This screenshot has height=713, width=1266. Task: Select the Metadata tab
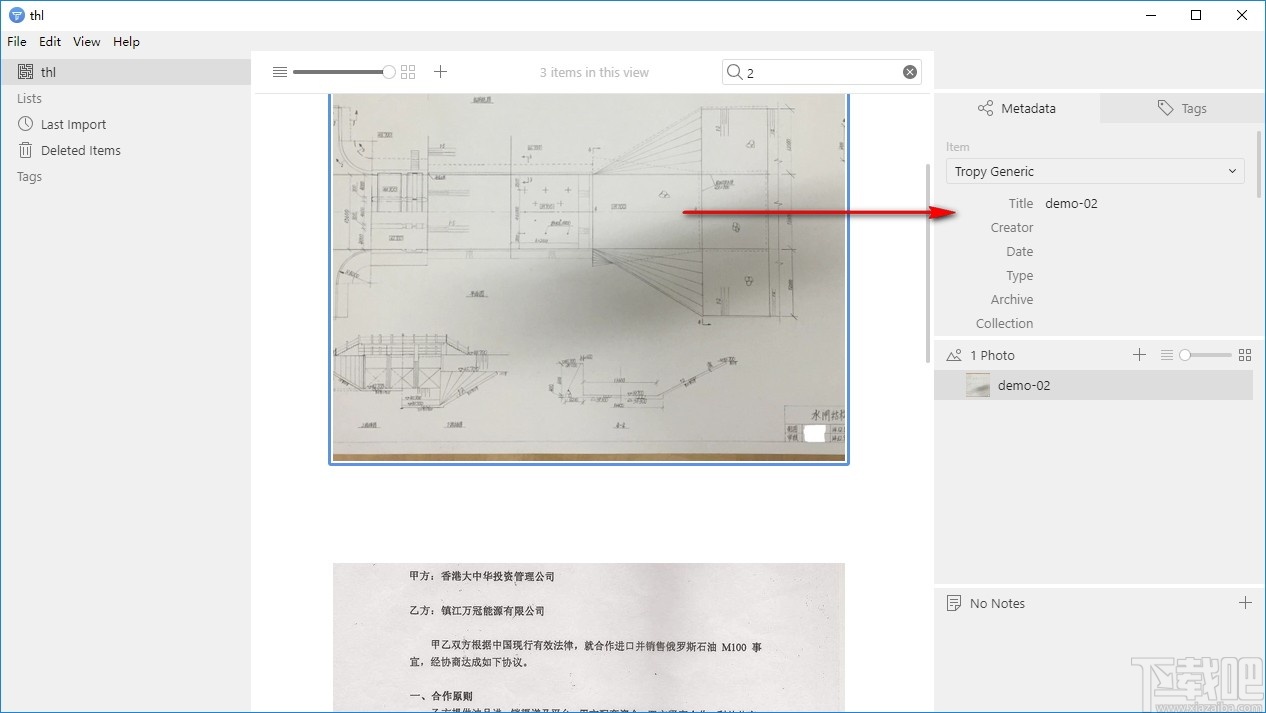pyautogui.click(x=1016, y=107)
